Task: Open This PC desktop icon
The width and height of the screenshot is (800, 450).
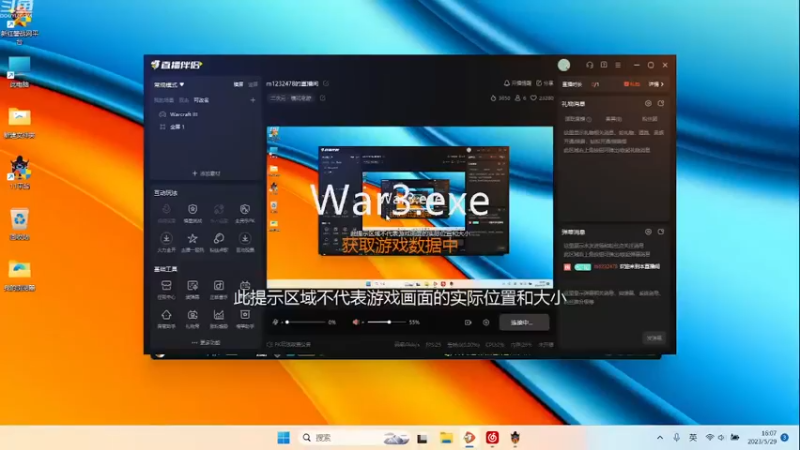Action: pyautogui.click(x=19, y=72)
